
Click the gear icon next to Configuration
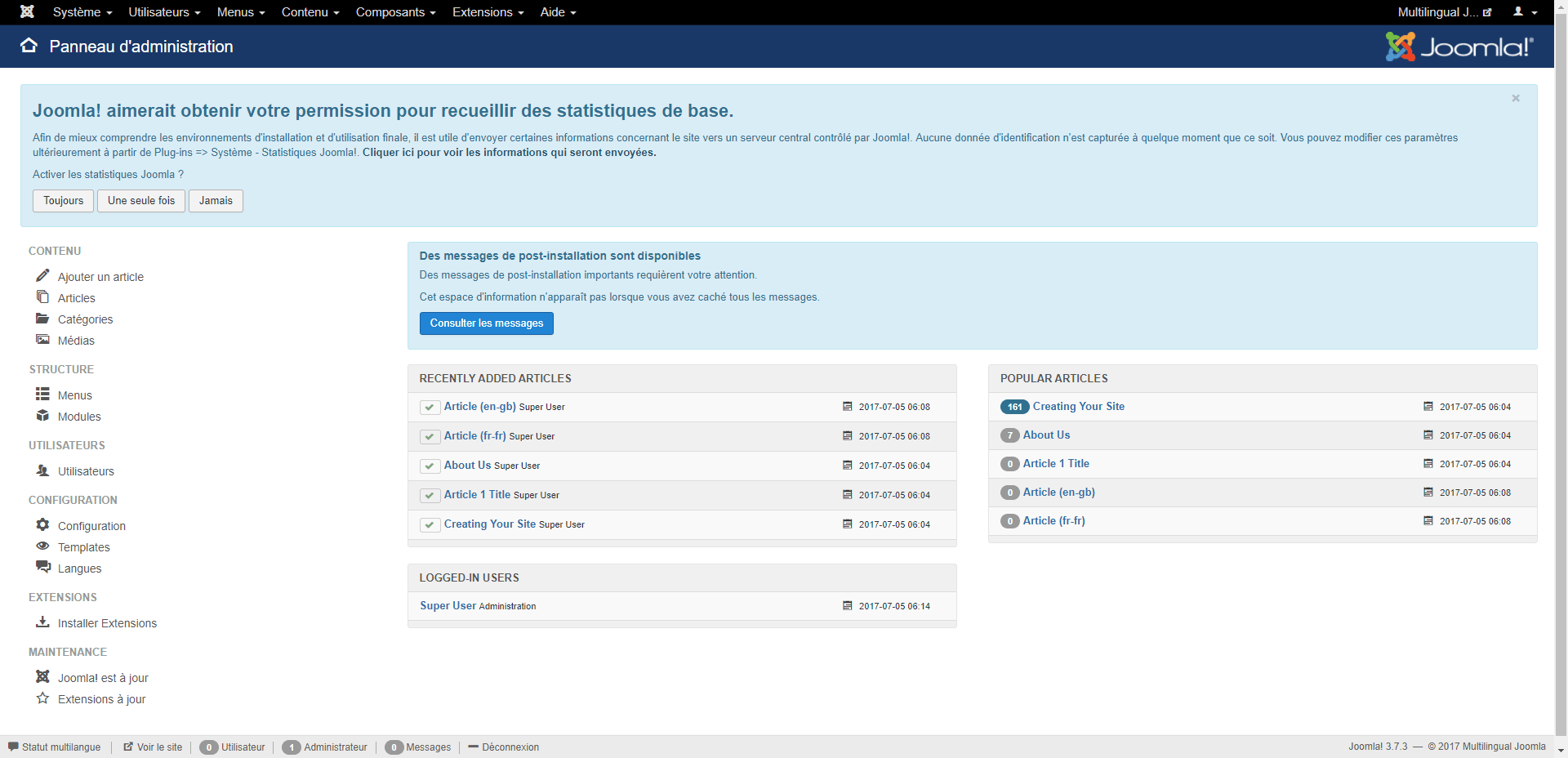point(42,524)
